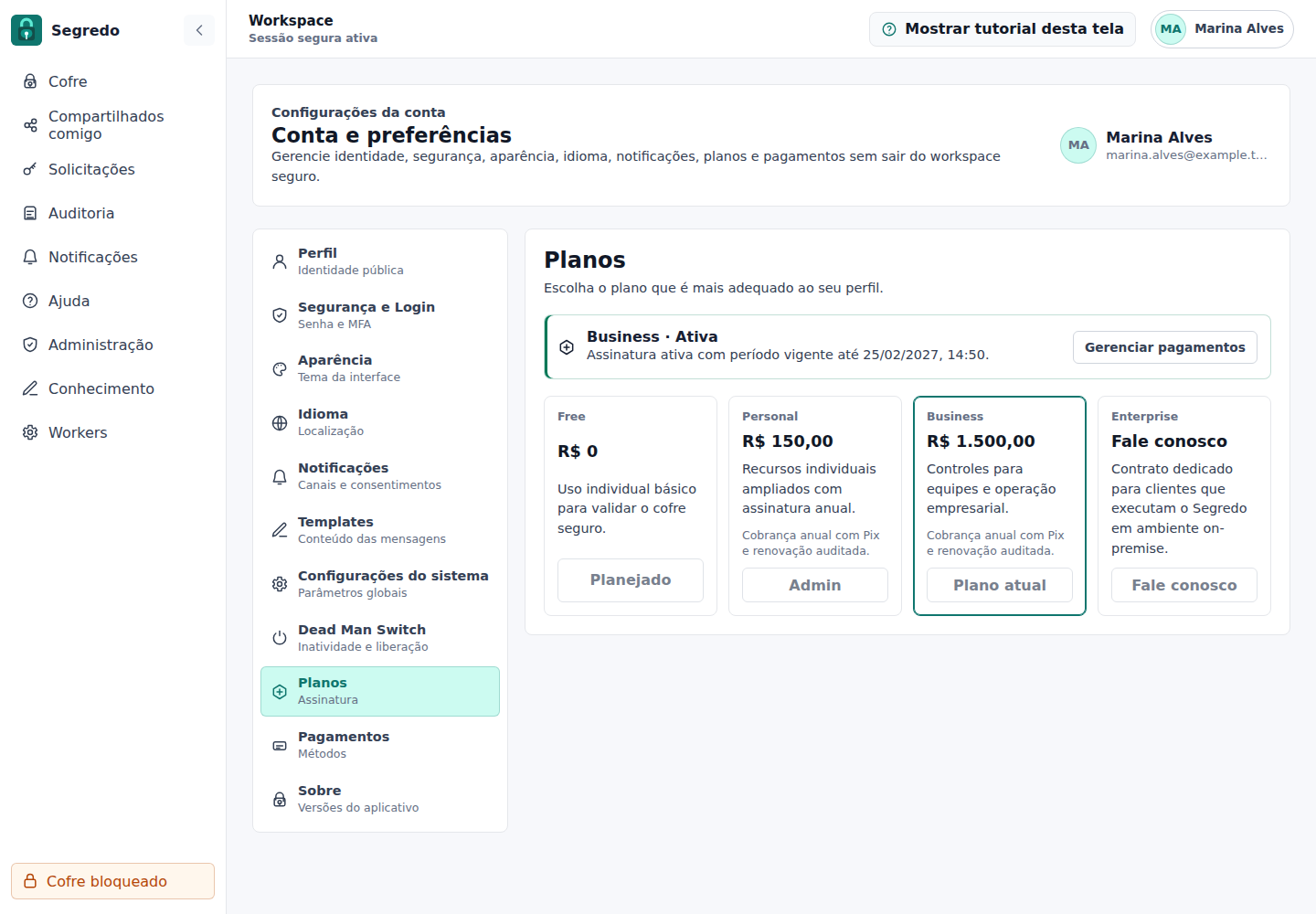Click the Idioma globe icon
The width and height of the screenshot is (1316, 914).
pyautogui.click(x=280, y=422)
